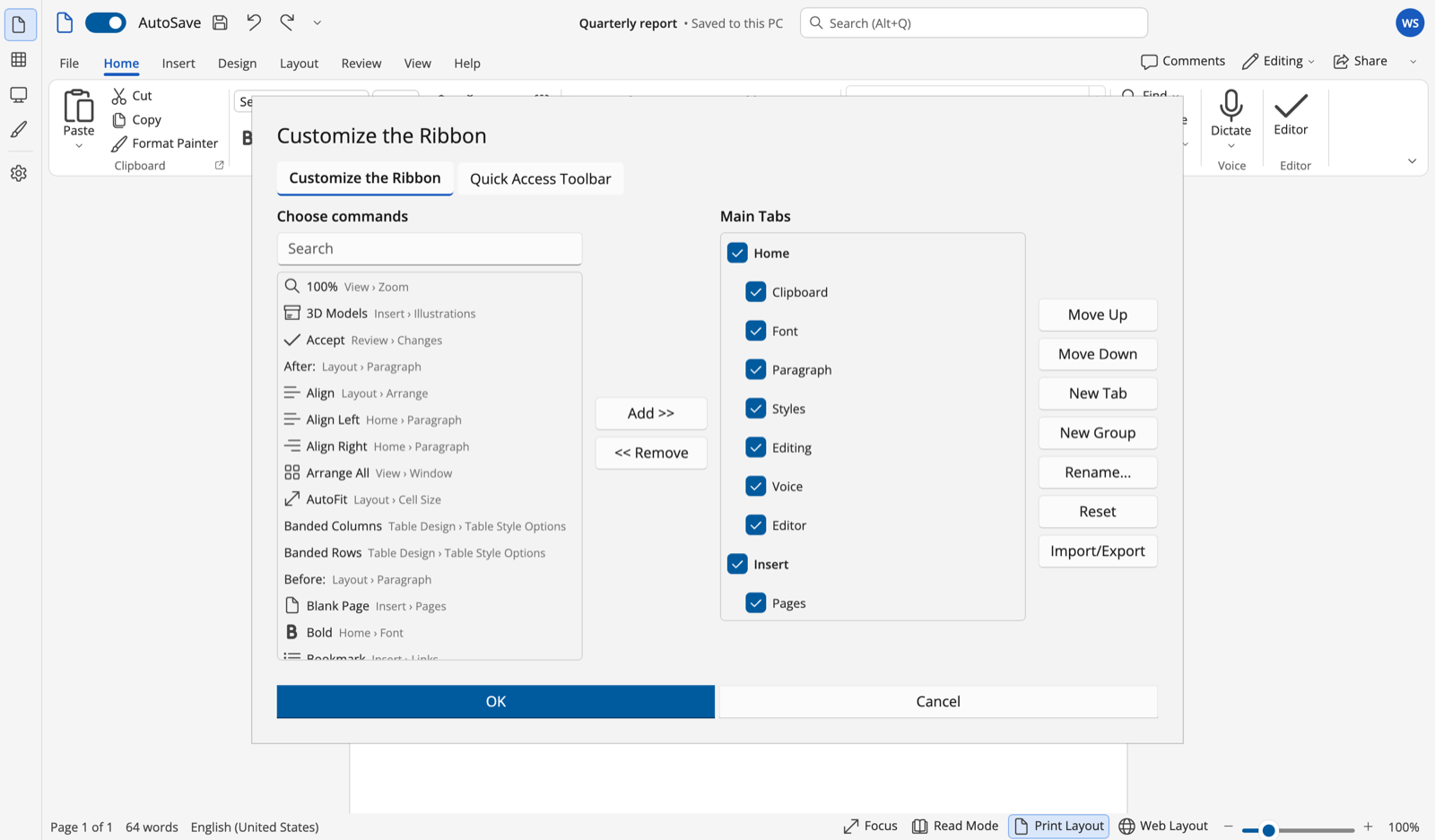The width and height of the screenshot is (1435, 840).
Task: Redo the last action
Action: point(287,22)
